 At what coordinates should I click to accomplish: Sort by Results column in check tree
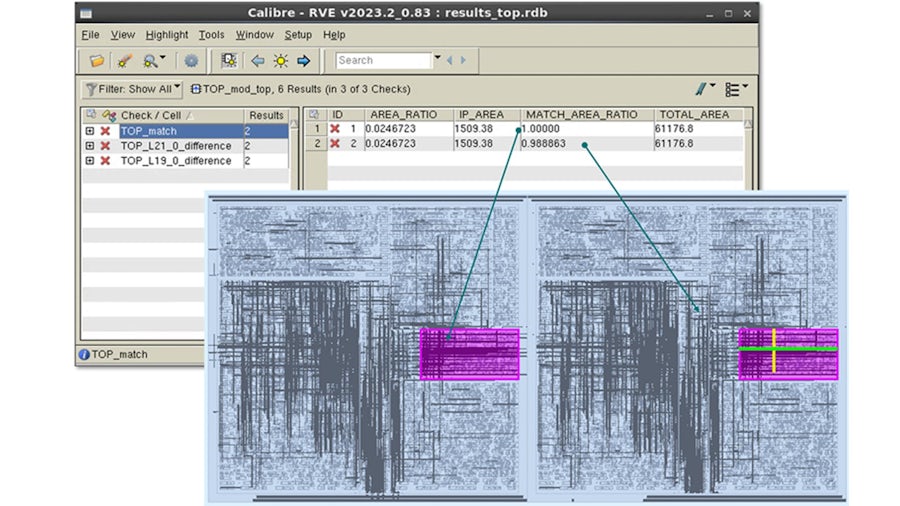[x=266, y=115]
